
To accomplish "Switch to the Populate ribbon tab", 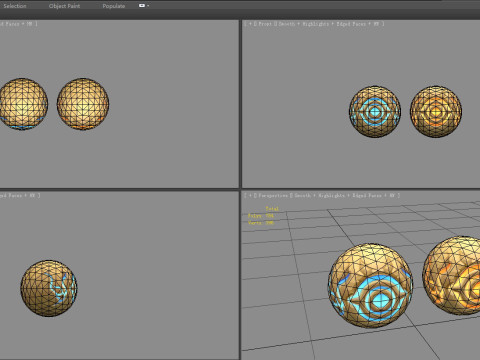I will tap(114, 6).
